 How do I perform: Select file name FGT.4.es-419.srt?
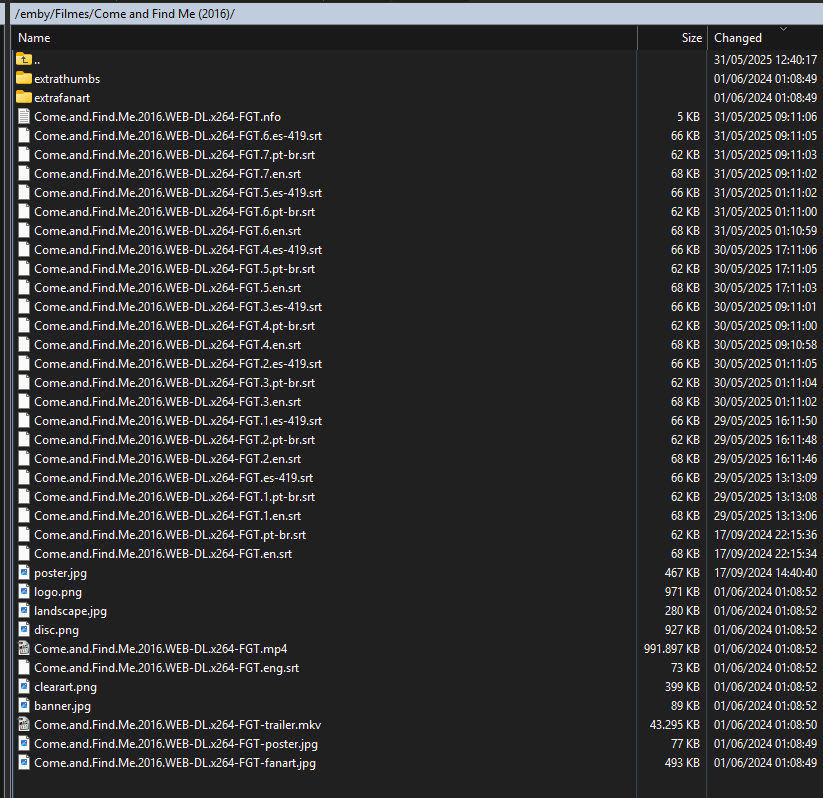pyautogui.click(x=178, y=249)
